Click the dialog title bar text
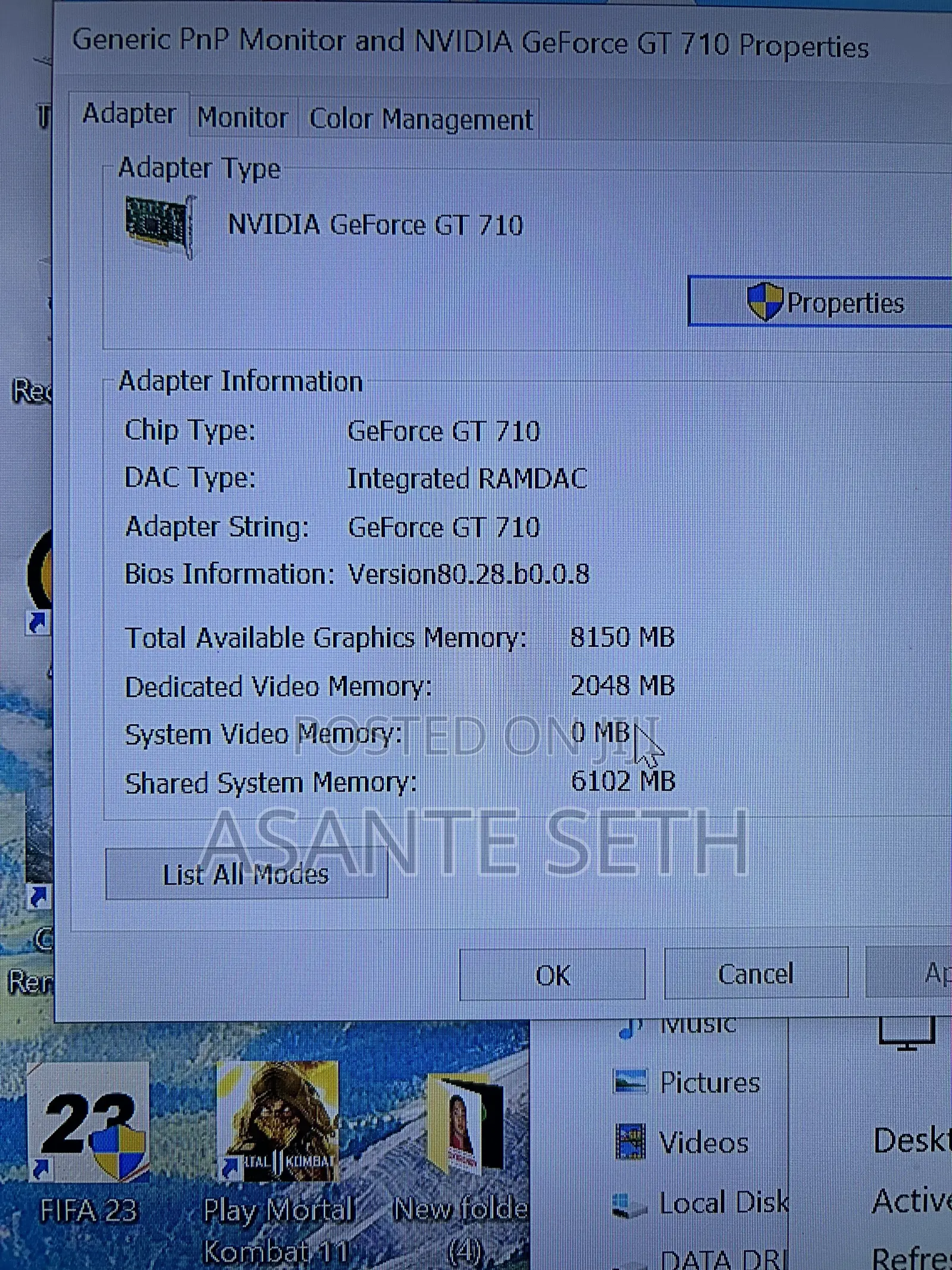Screen dimensions: 952x1270 point(470,43)
